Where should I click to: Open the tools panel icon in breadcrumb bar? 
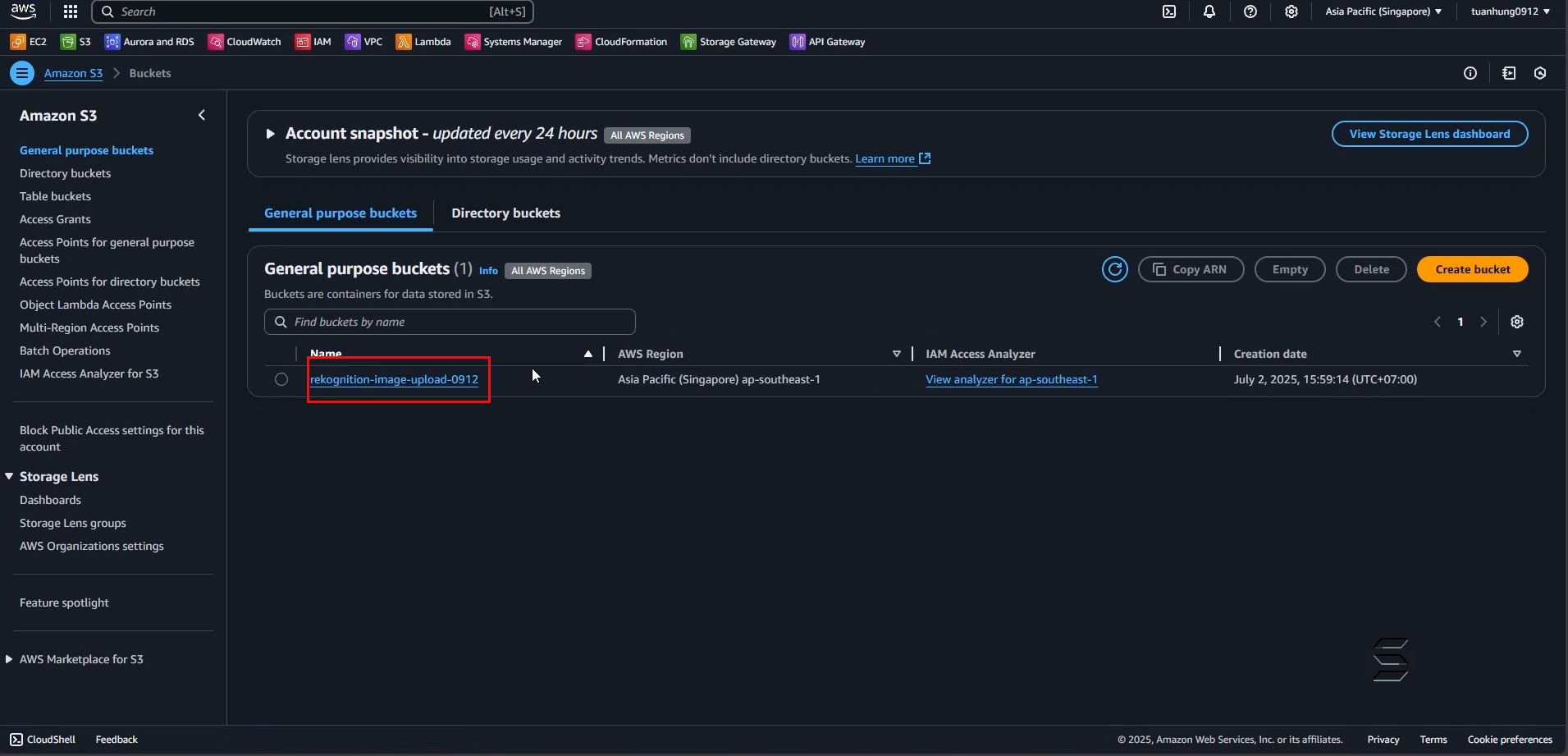pyautogui.click(x=1509, y=73)
